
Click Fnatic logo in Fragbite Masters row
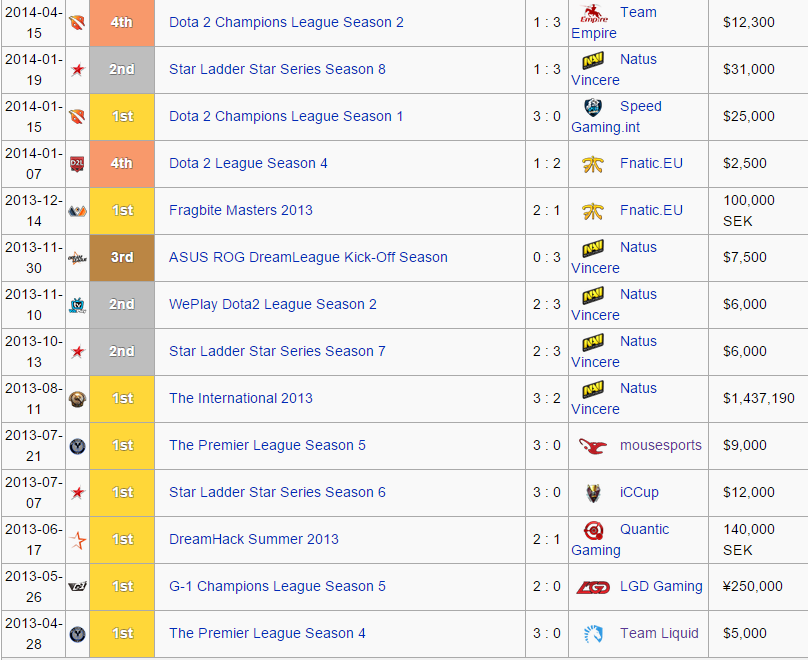pyautogui.click(x=593, y=211)
